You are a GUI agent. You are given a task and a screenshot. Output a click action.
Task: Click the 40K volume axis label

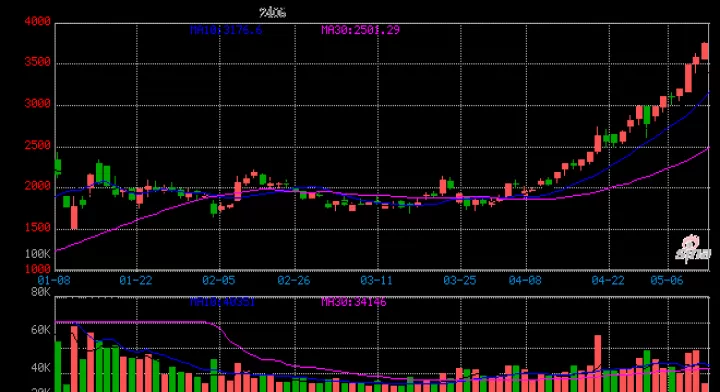point(40,368)
